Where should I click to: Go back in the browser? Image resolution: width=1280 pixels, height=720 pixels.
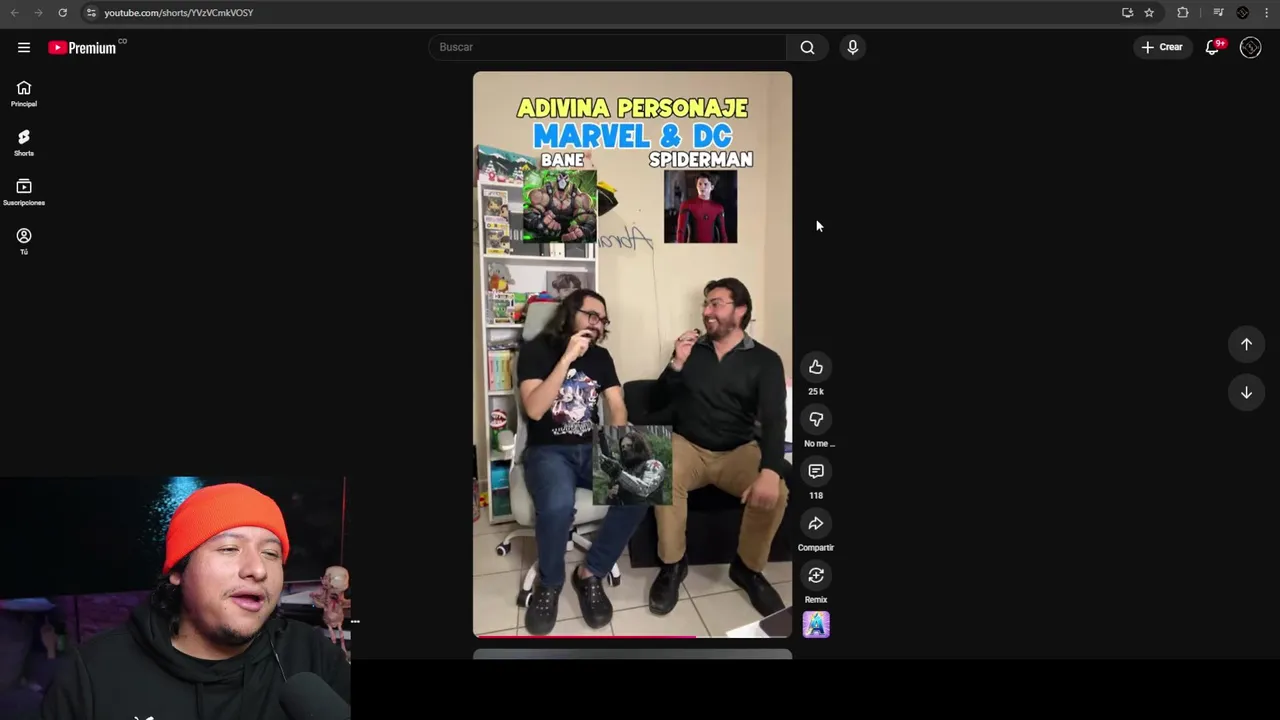click(x=14, y=12)
